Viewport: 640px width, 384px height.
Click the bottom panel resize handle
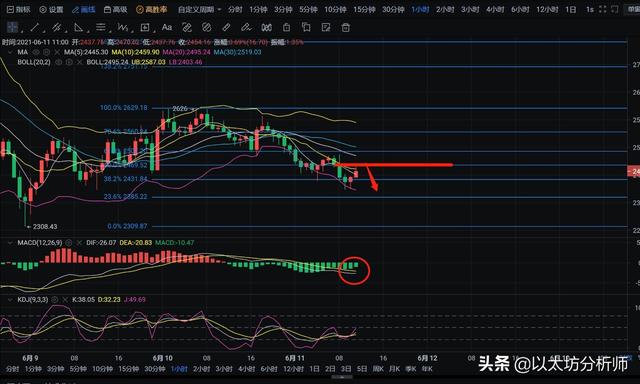(x=342, y=377)
